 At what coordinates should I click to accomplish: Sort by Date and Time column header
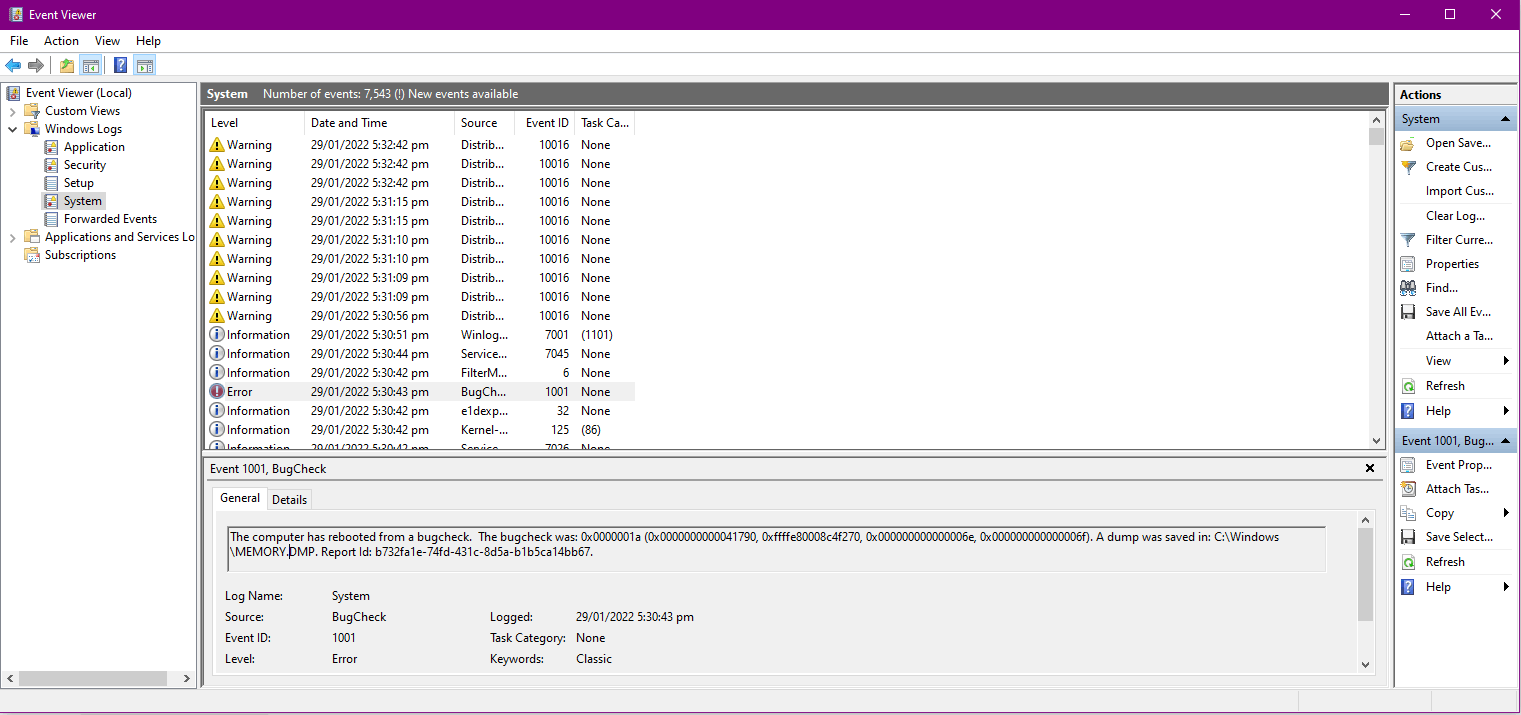tap(379, 123)
